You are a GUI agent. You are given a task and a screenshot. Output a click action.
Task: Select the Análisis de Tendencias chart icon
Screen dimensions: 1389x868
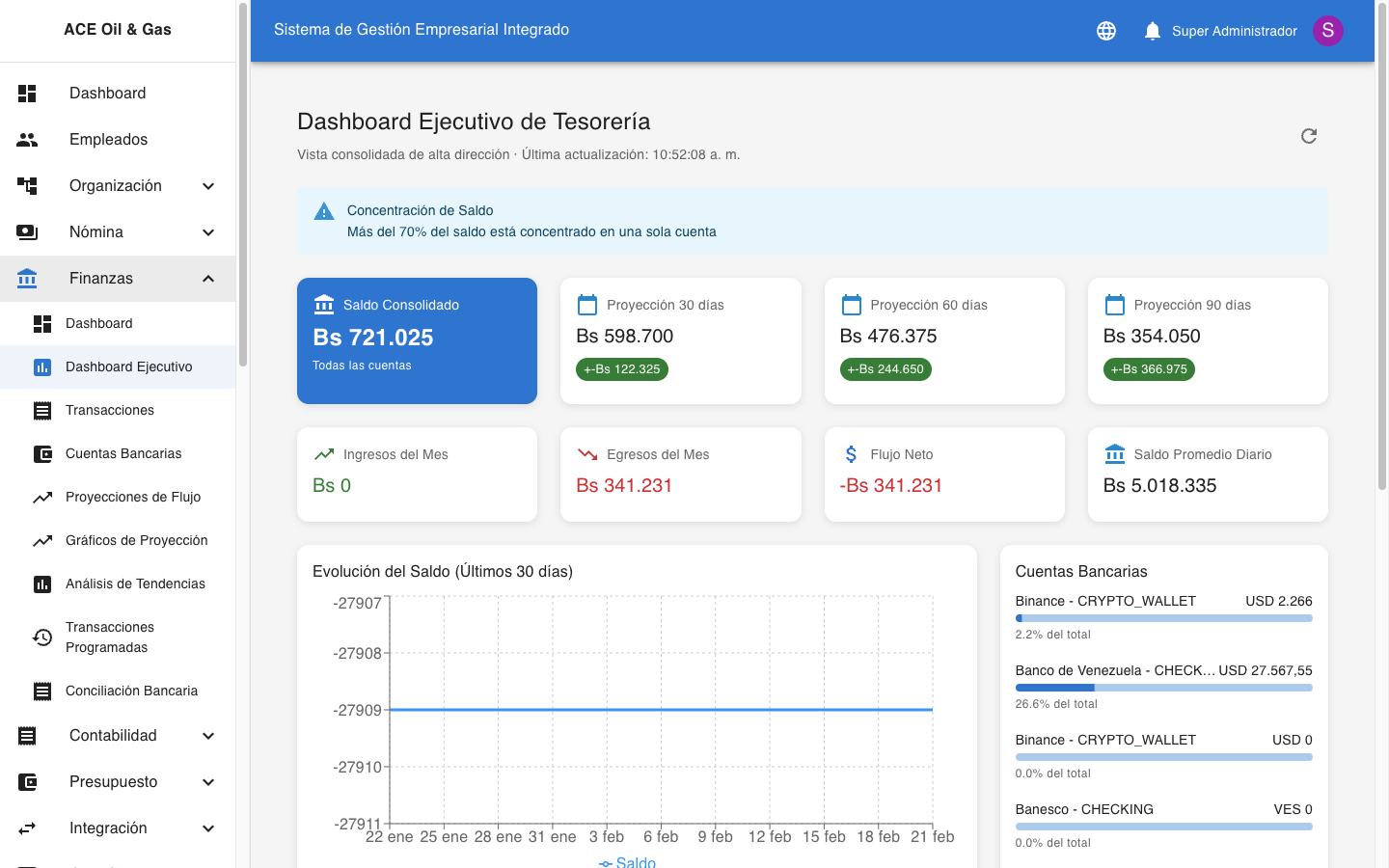coord(42,583)
